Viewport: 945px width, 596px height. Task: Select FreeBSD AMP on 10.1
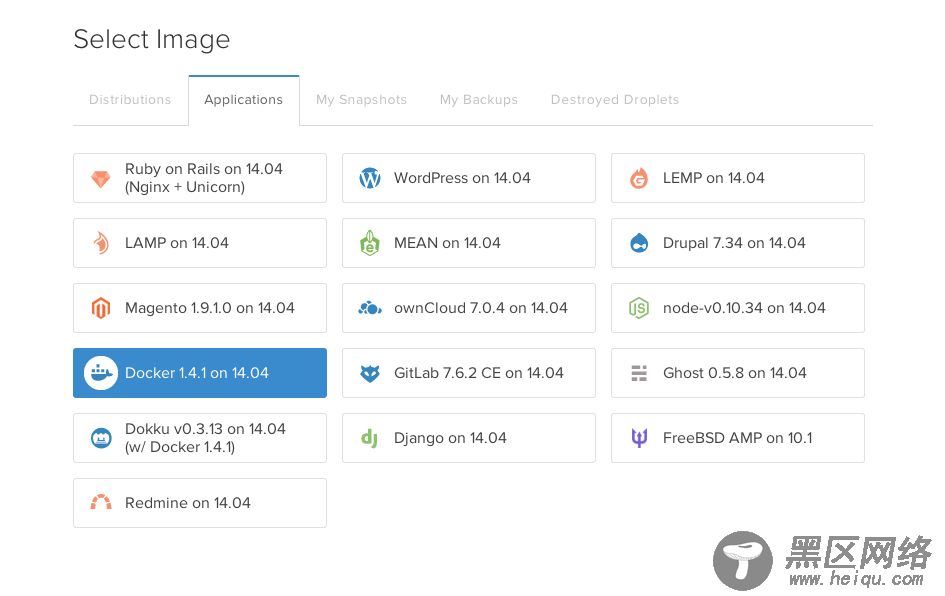[x=738, y=438]
